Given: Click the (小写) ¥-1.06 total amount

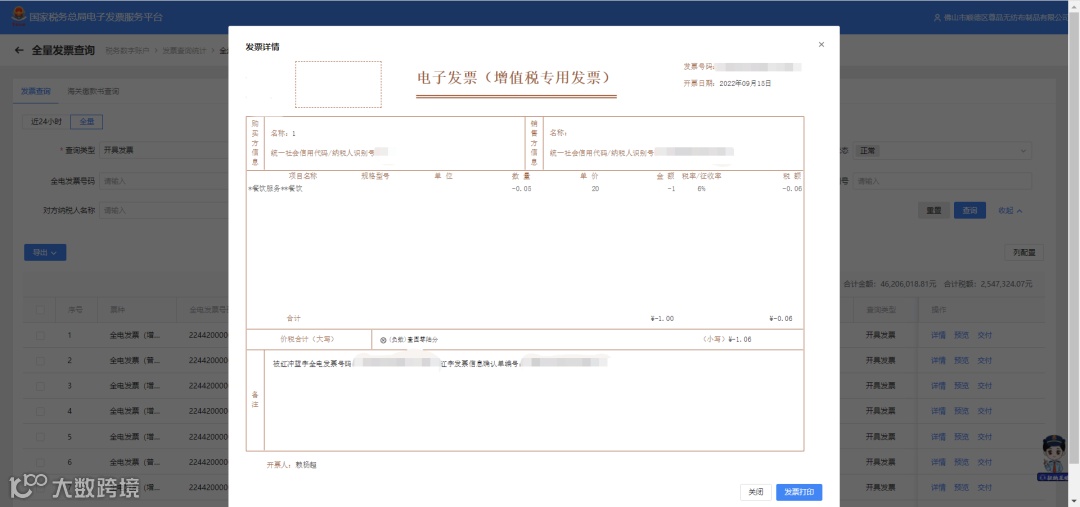Looking at the screenshot, I should [727, 340].
